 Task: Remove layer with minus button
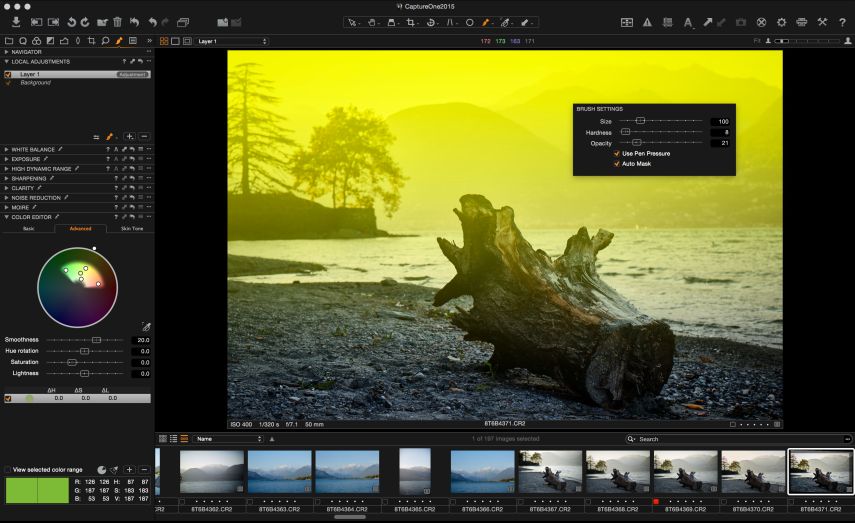144,136
